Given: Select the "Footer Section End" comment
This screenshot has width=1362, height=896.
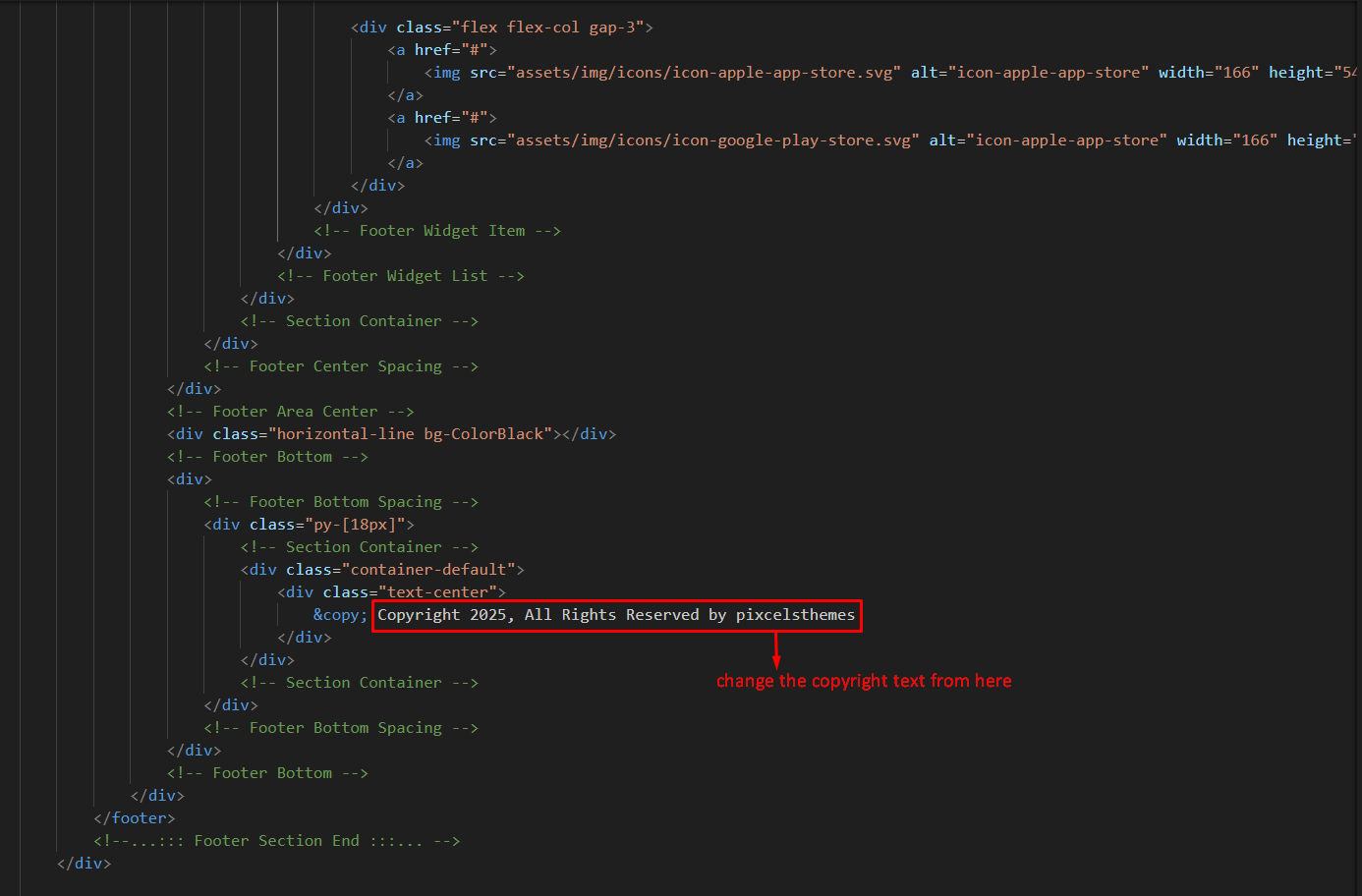Looking at the screenshot, I should [276, 840].
